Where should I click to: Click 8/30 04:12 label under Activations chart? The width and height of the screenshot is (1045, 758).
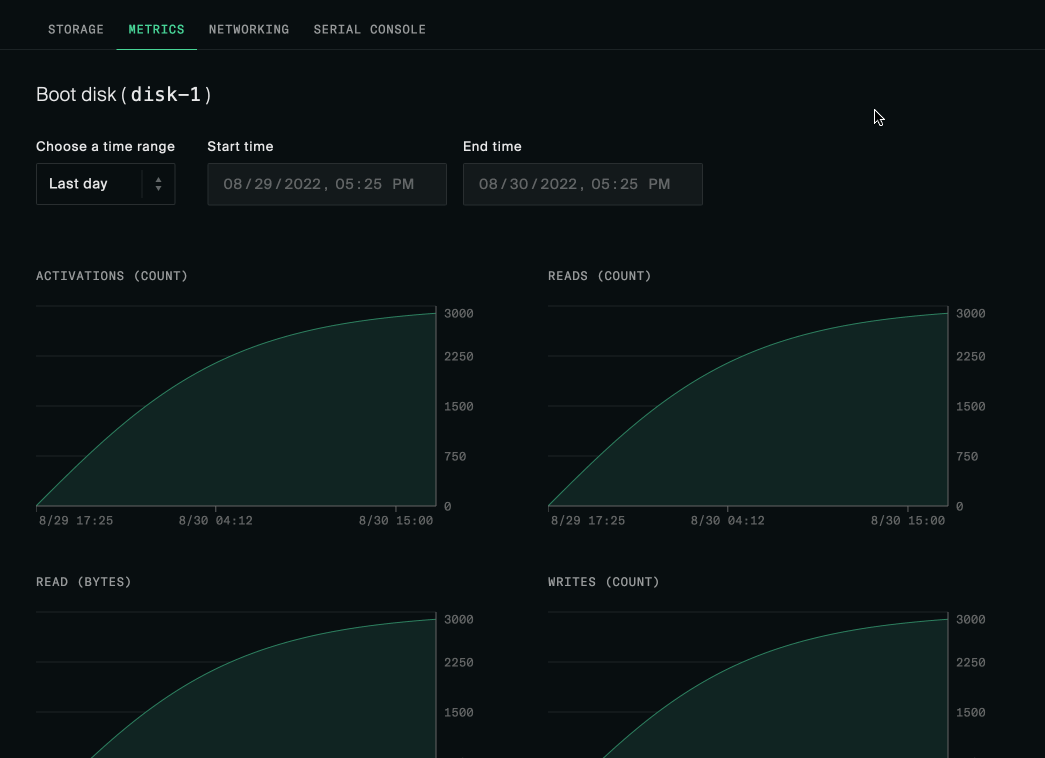[x=215, y=521]
